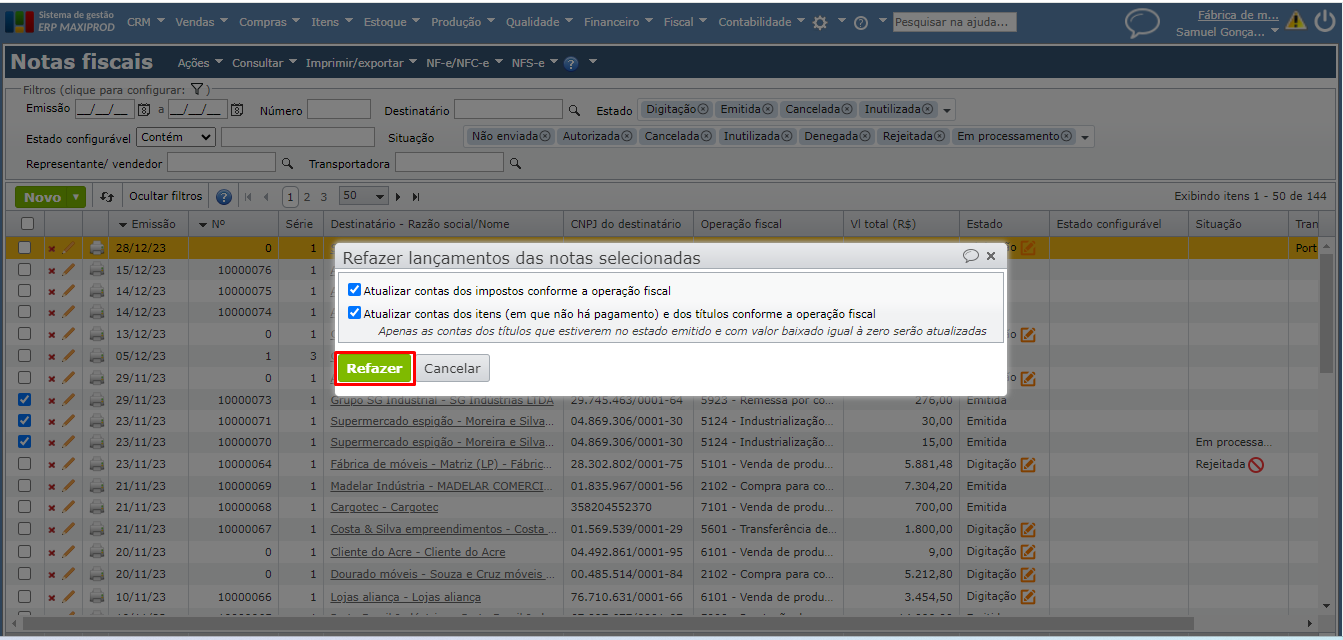Remove the Digitação tag from Estado filter
This screenshot has height=640, width=1343.
click(x=703, y=109)
